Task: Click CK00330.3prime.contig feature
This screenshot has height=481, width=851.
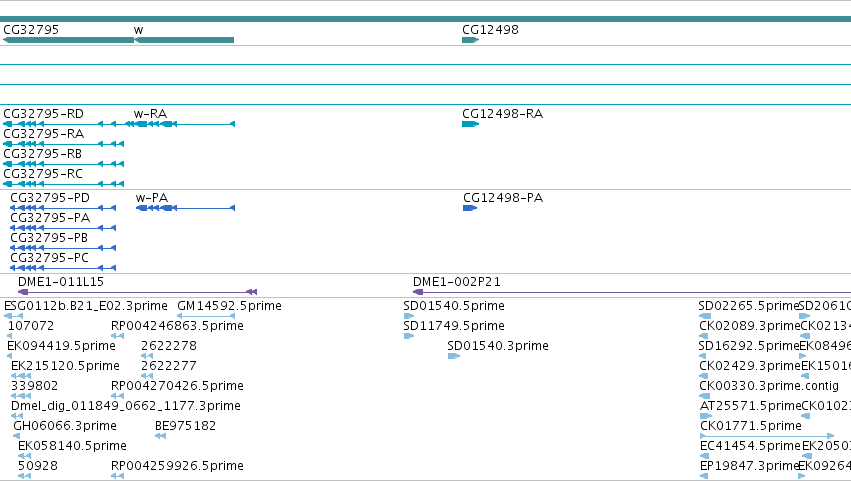Action: [x=705, y=396]
